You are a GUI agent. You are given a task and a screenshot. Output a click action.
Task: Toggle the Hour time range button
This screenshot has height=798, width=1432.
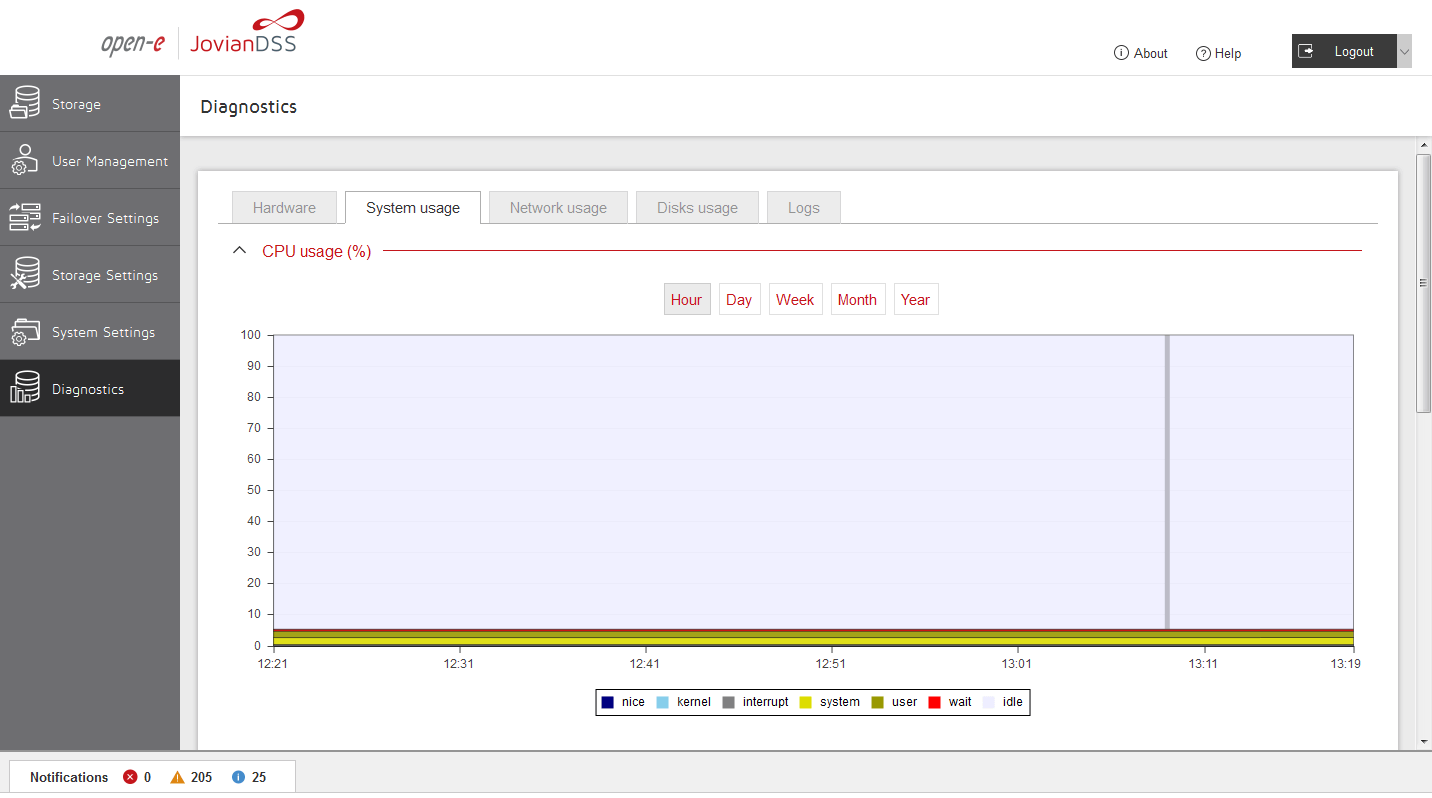(687, 300)
